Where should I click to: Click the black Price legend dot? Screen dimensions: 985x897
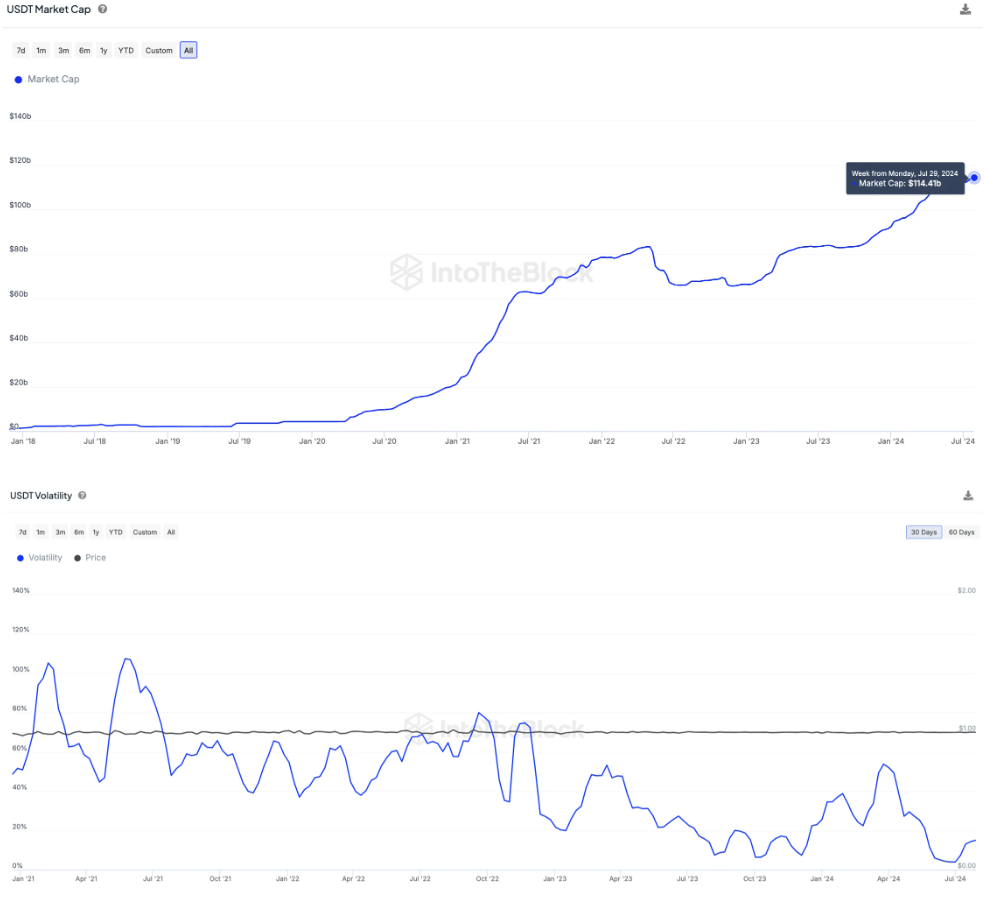pos(77,557)
